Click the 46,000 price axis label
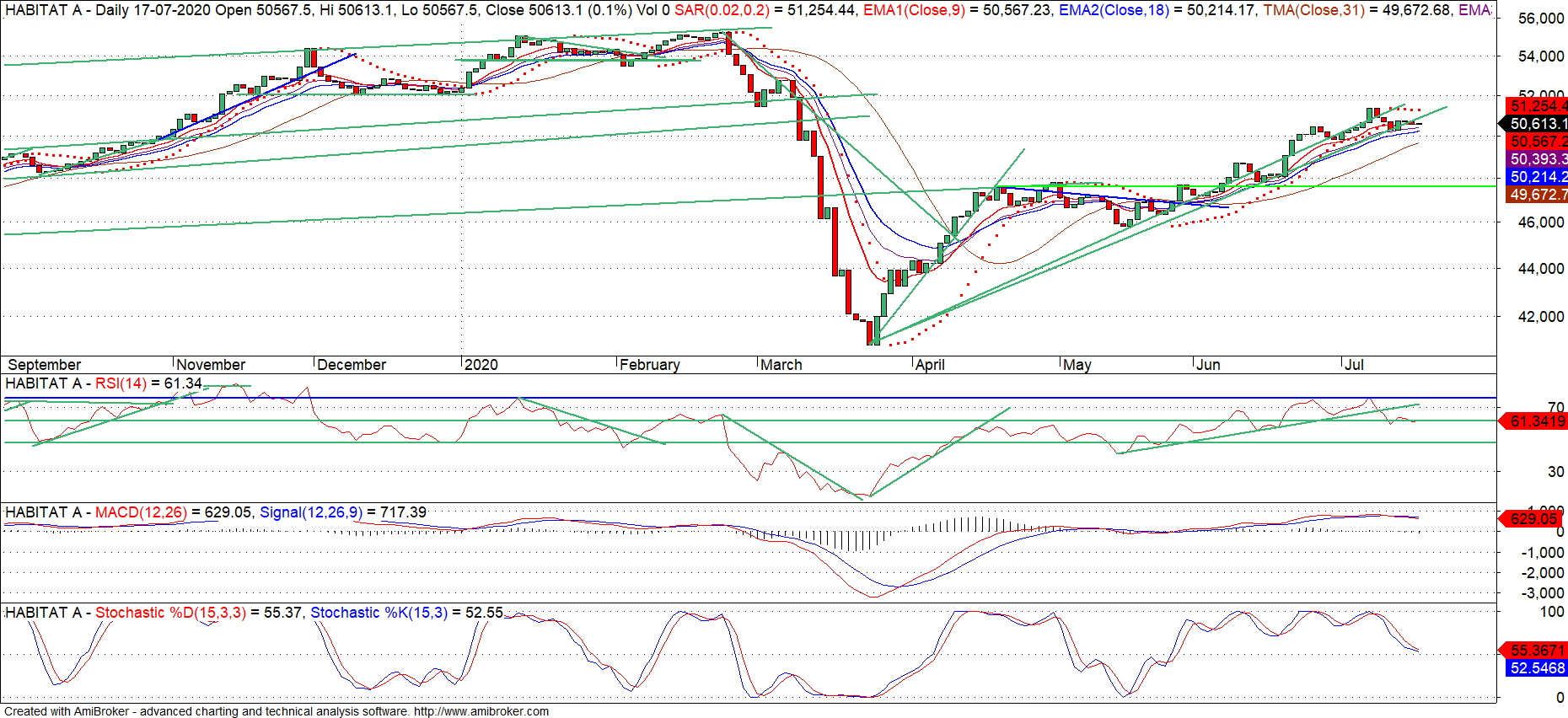1568x718 pixels. [1541, 222]
